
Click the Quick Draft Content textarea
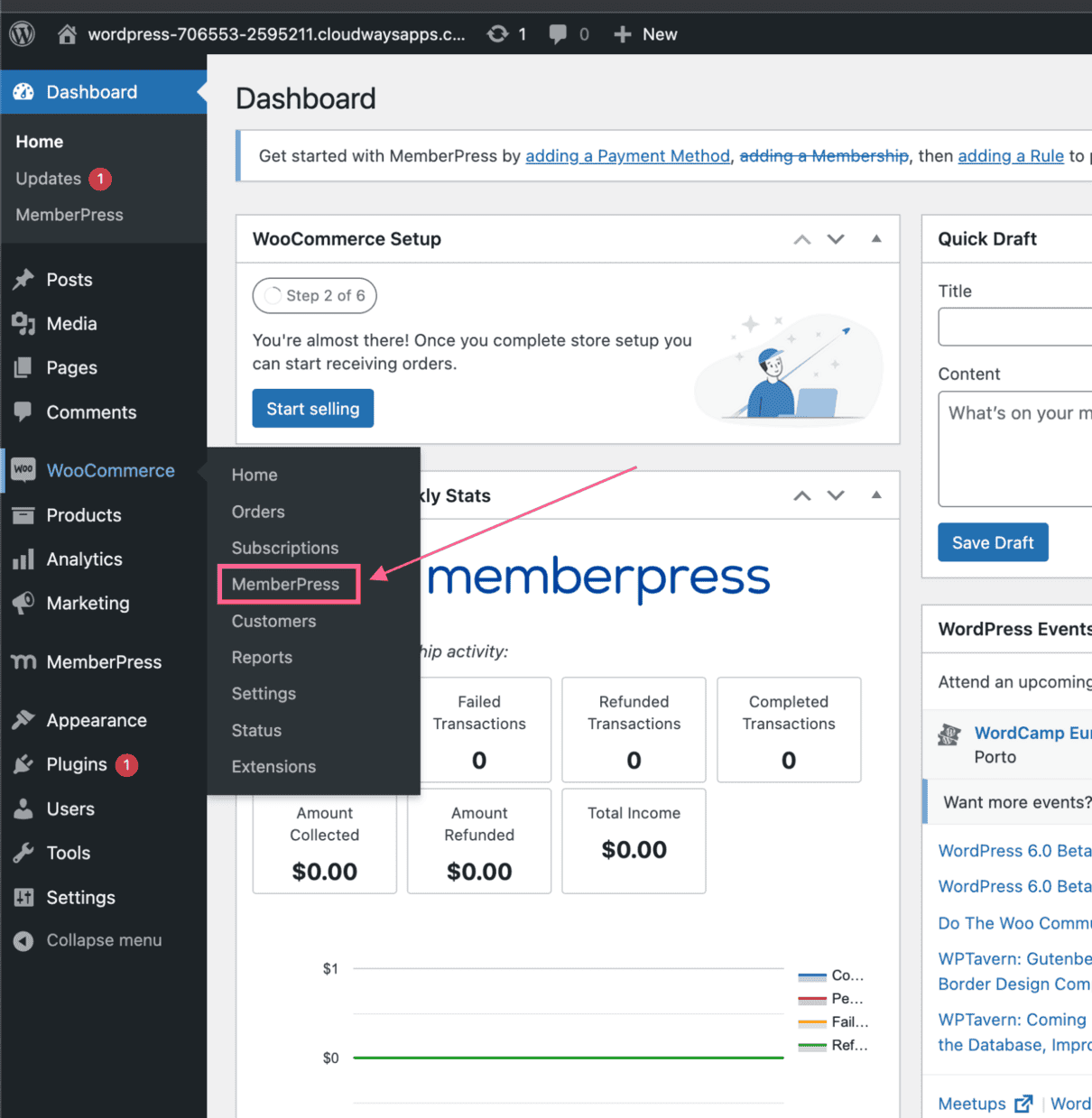[x=1015, y=448]
